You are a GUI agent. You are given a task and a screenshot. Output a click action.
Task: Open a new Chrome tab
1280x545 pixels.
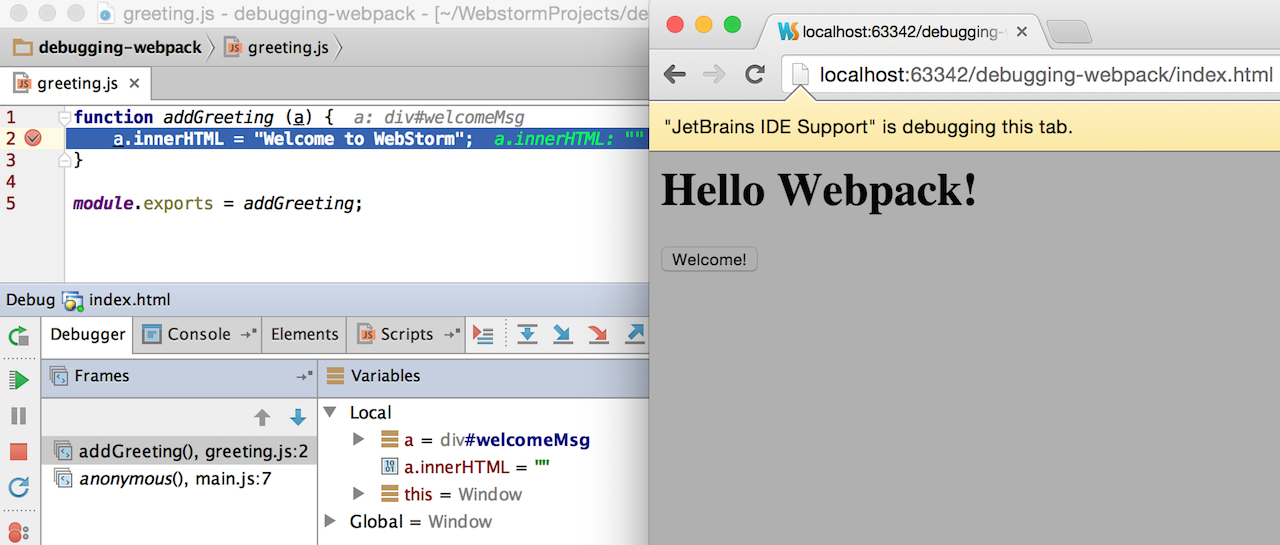coord(1072,33)
